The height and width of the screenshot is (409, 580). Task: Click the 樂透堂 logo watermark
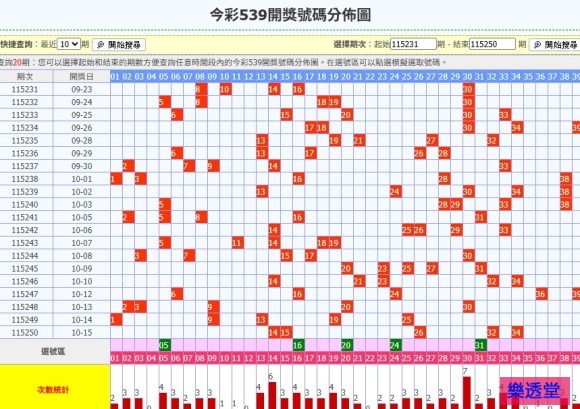(x=535, y=391)
